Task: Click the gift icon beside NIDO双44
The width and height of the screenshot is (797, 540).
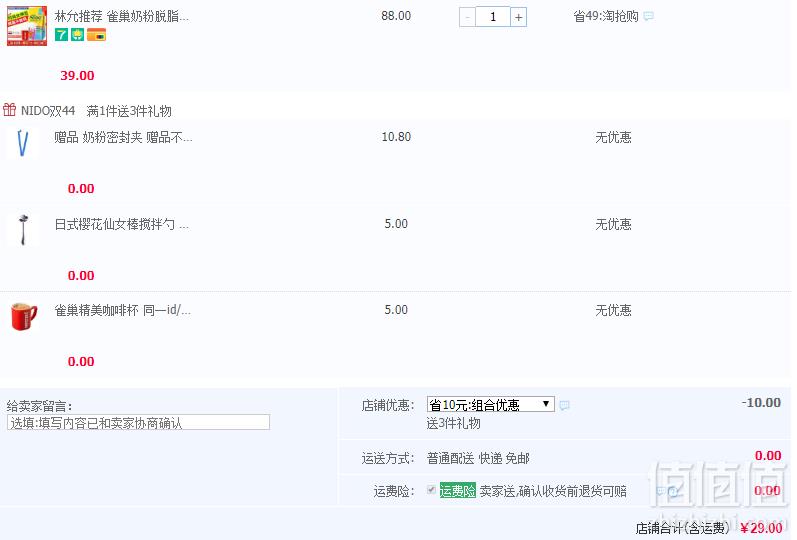Action: [9, 110]
